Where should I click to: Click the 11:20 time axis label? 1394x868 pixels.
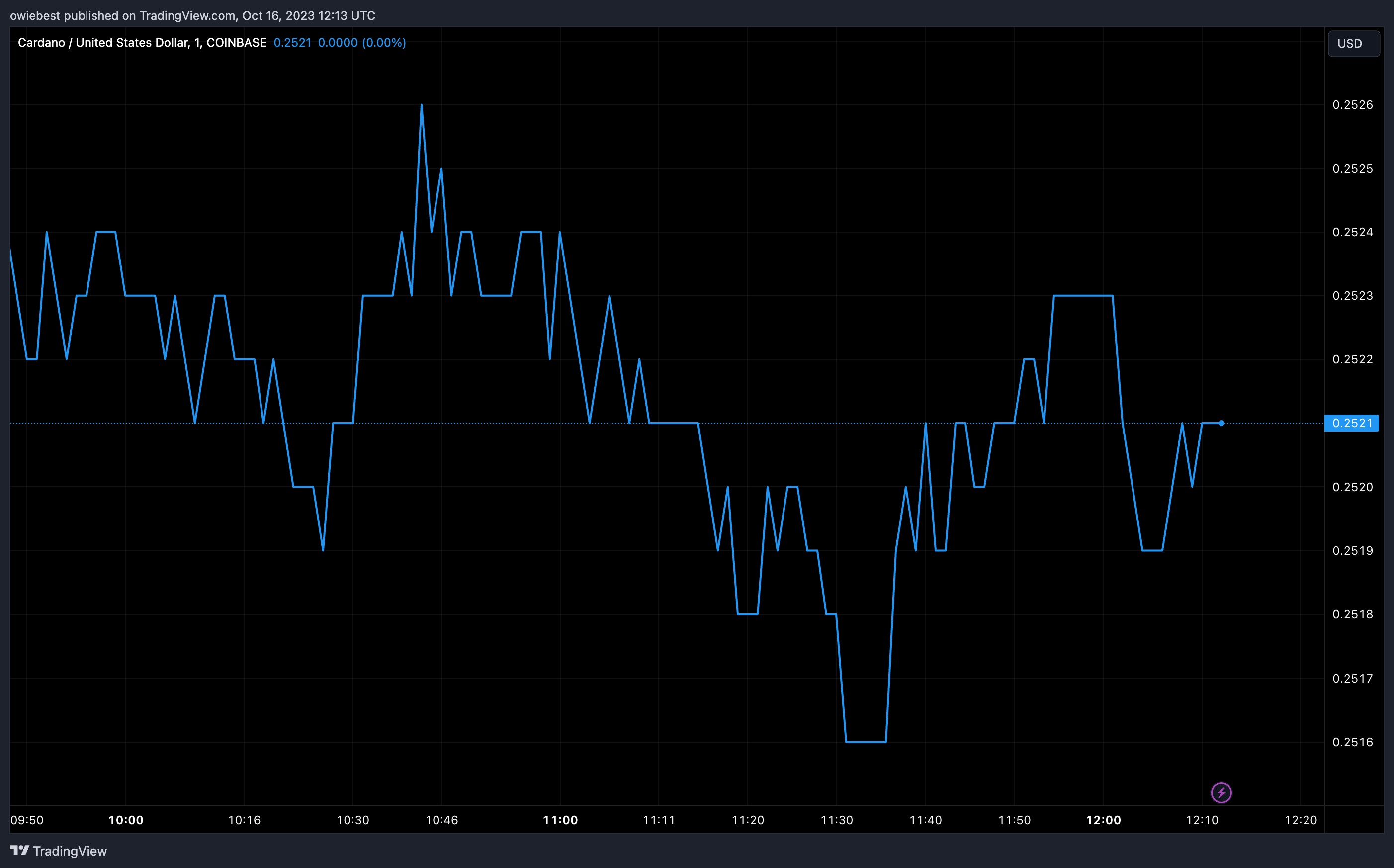(x=748, y=820)
